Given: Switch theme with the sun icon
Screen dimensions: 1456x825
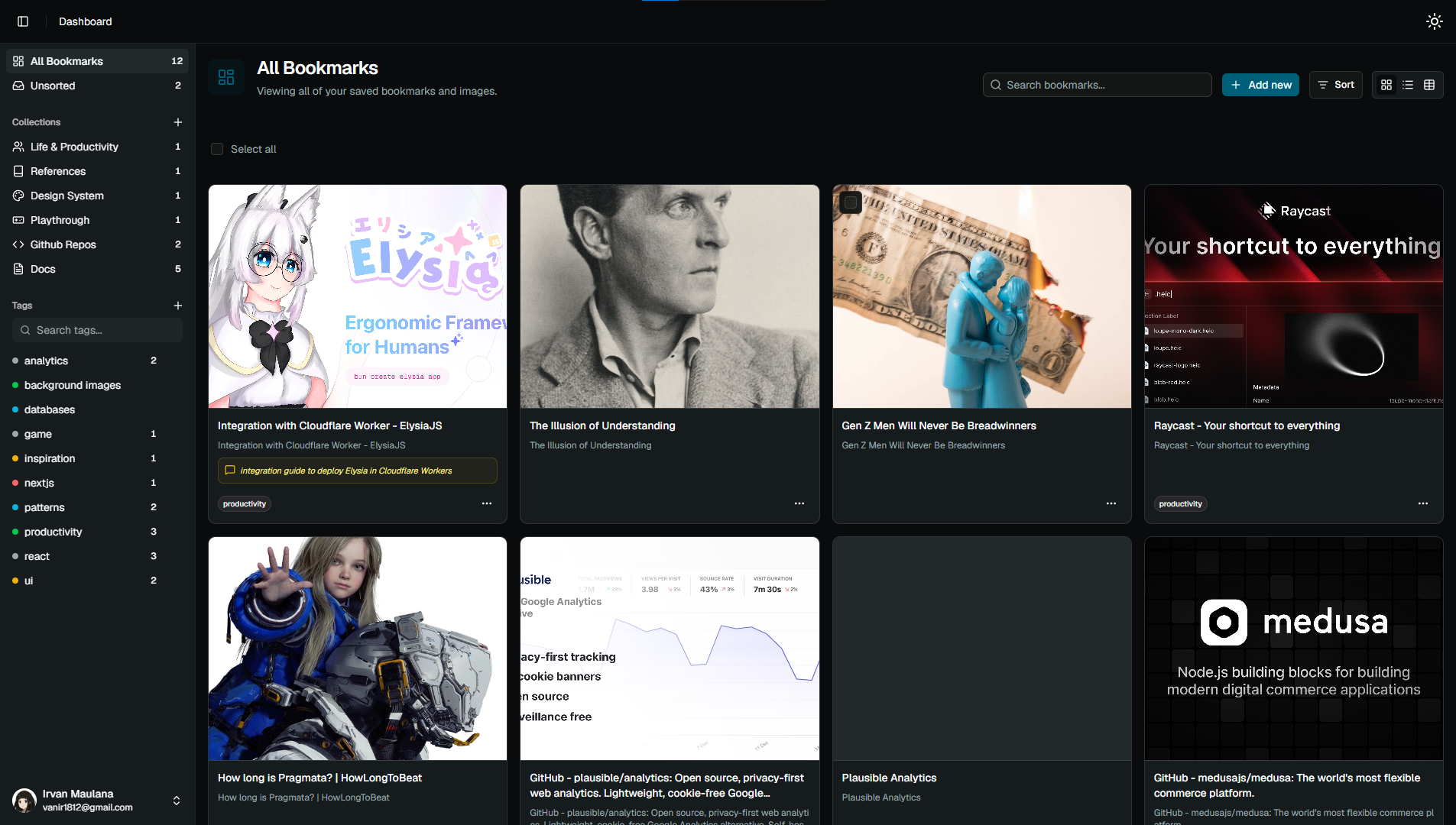Looking at the screenshot, I should point(1434,21).
